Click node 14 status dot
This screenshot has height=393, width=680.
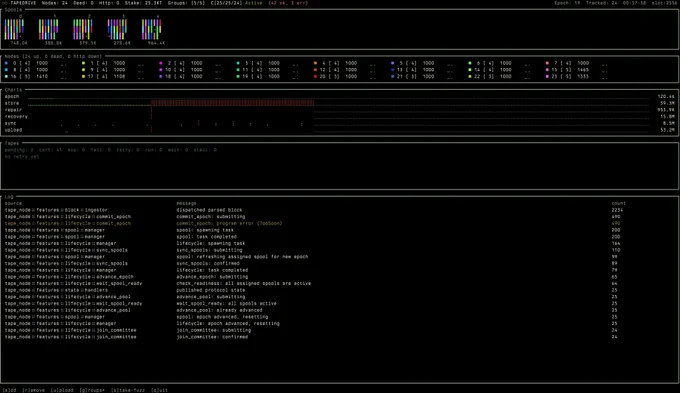click(470, 70)
